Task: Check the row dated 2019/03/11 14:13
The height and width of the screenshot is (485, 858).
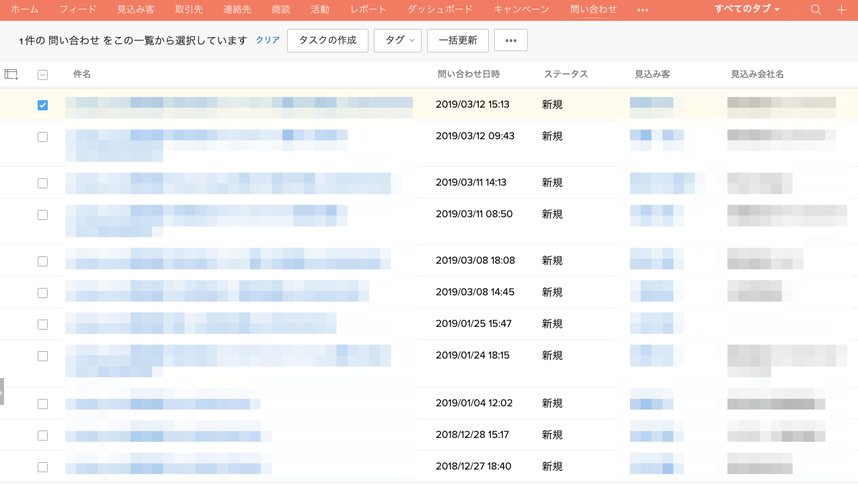Action: (x=42, y=183)
